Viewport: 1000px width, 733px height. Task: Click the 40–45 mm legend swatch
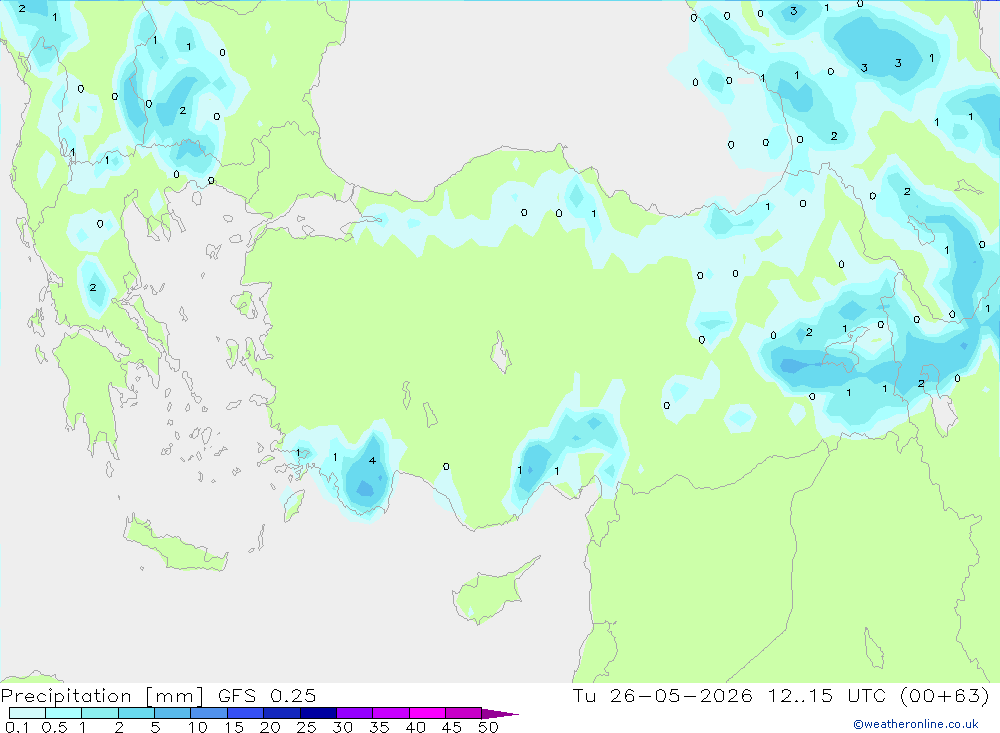[x=427, y=713]
